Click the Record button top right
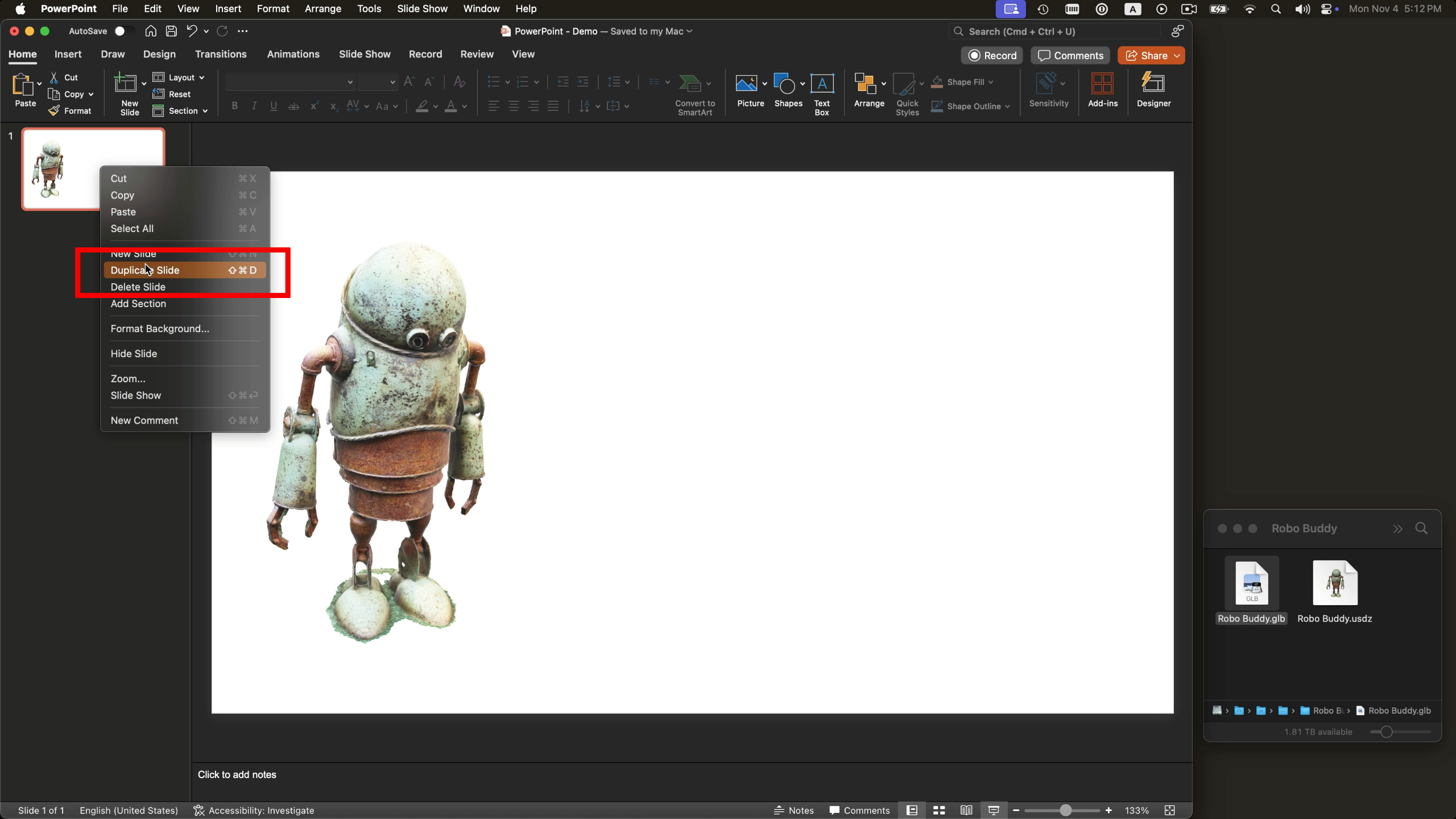 [992, 56]
